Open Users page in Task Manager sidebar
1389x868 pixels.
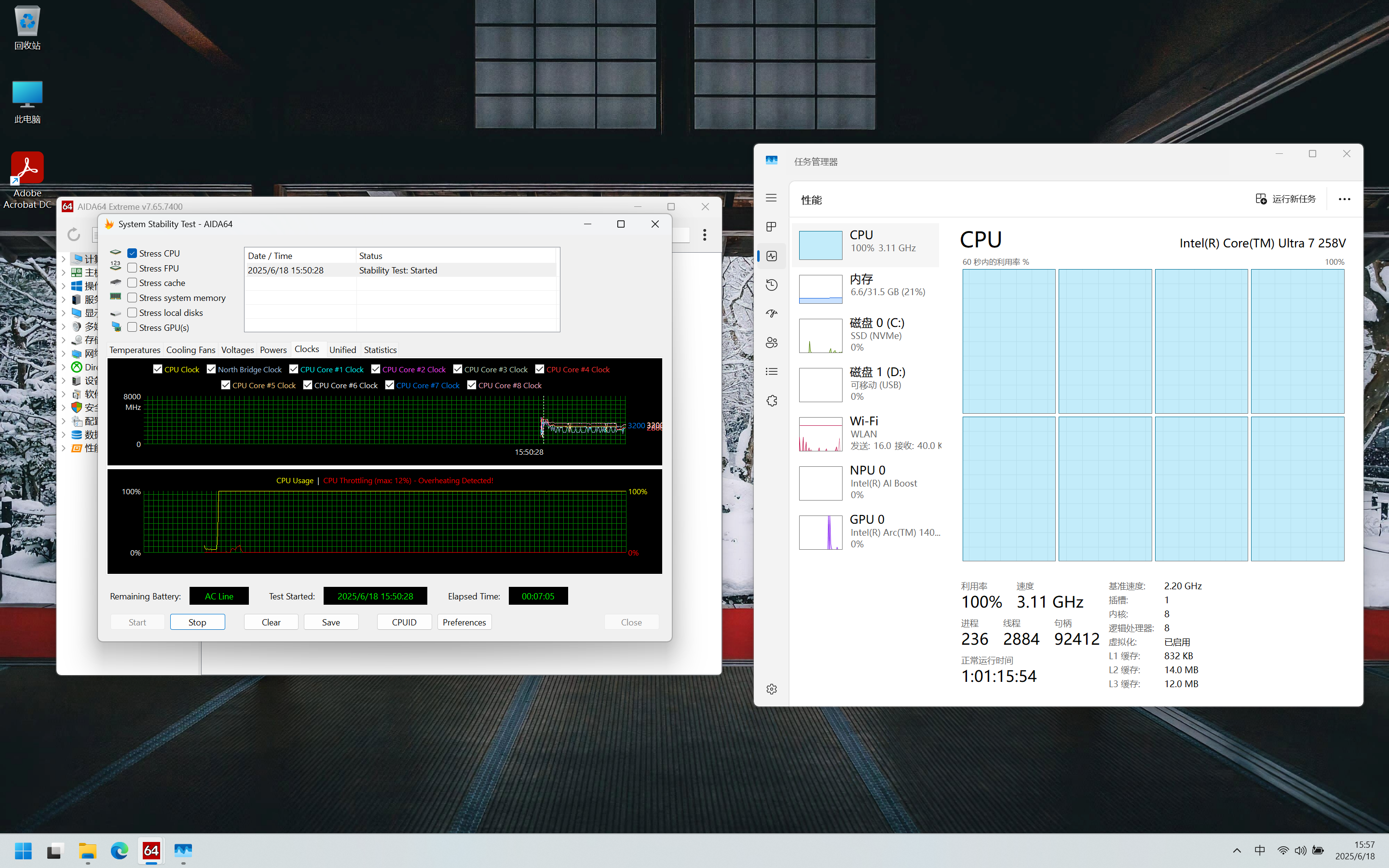771,343
